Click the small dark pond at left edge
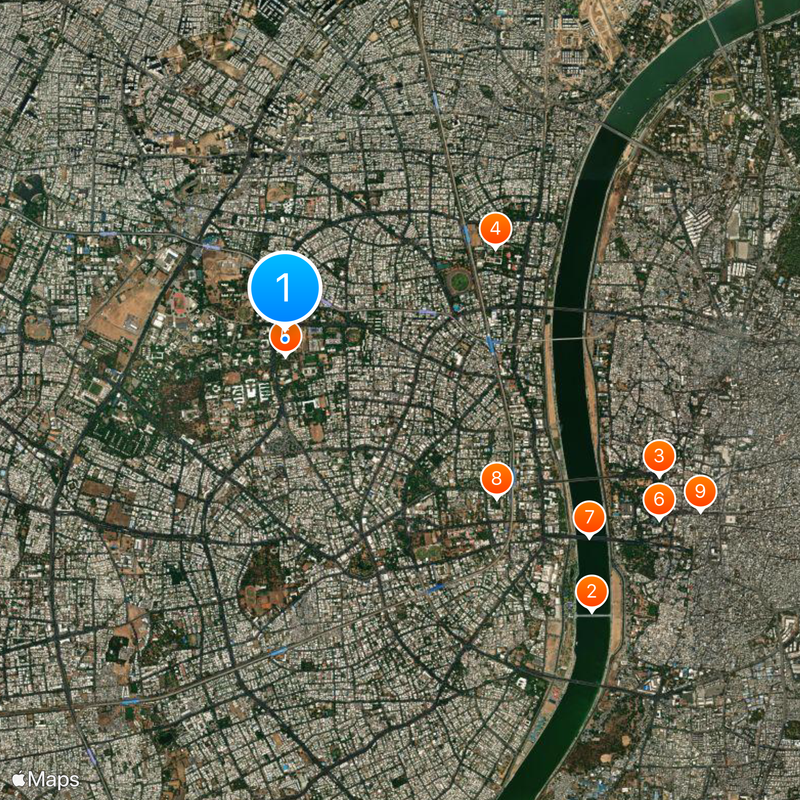800x800 pixels. click(26, 188)
